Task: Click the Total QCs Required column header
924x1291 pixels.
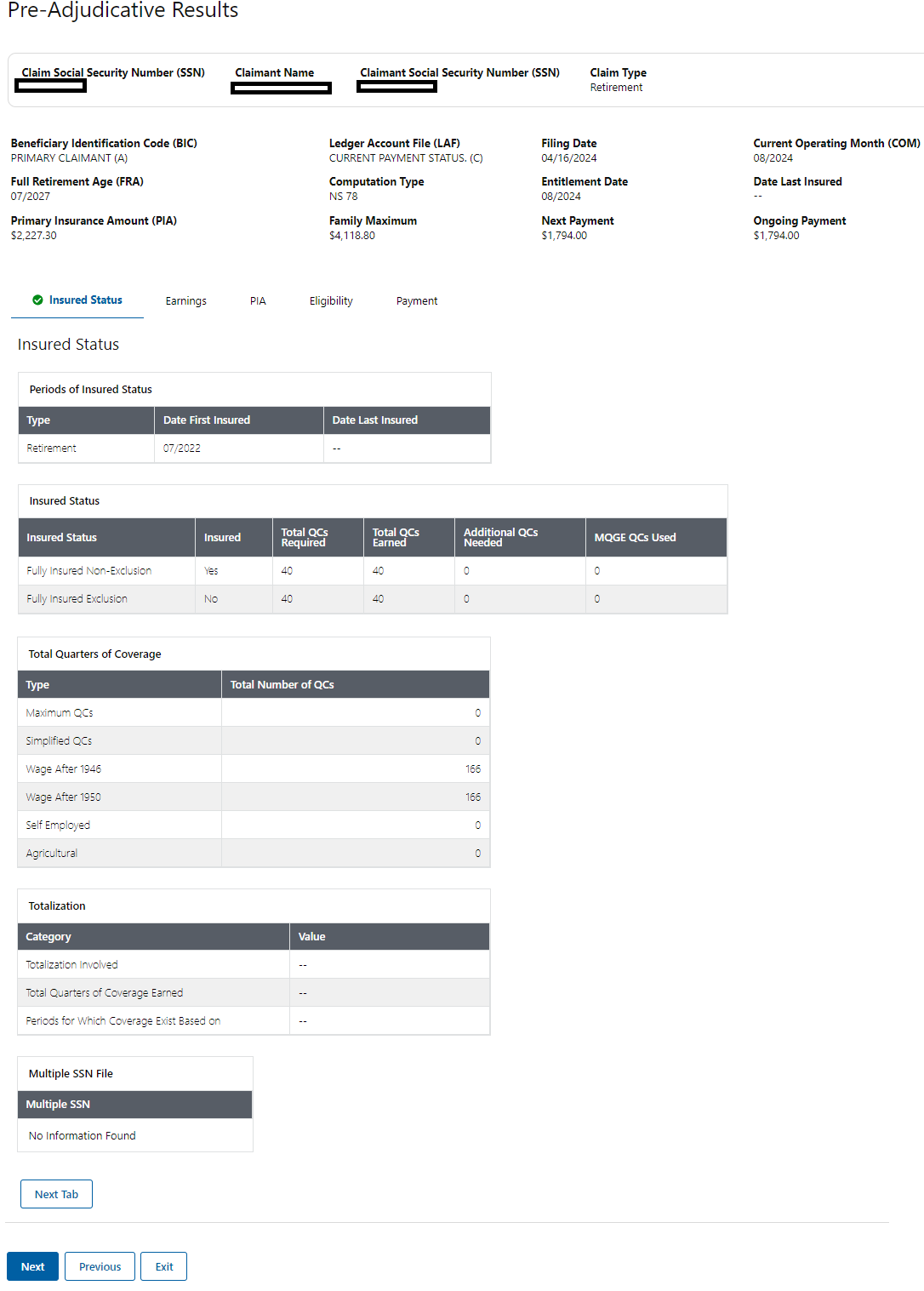Action: coord(305,537)
